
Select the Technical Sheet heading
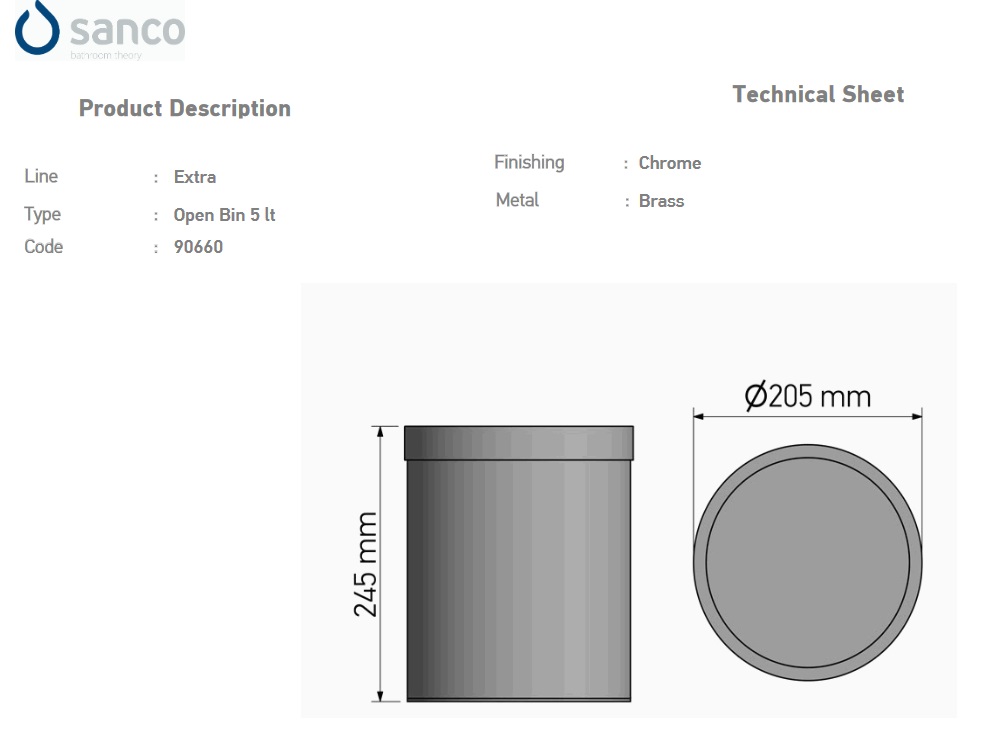pyautogui.click(x=818, y=94)
